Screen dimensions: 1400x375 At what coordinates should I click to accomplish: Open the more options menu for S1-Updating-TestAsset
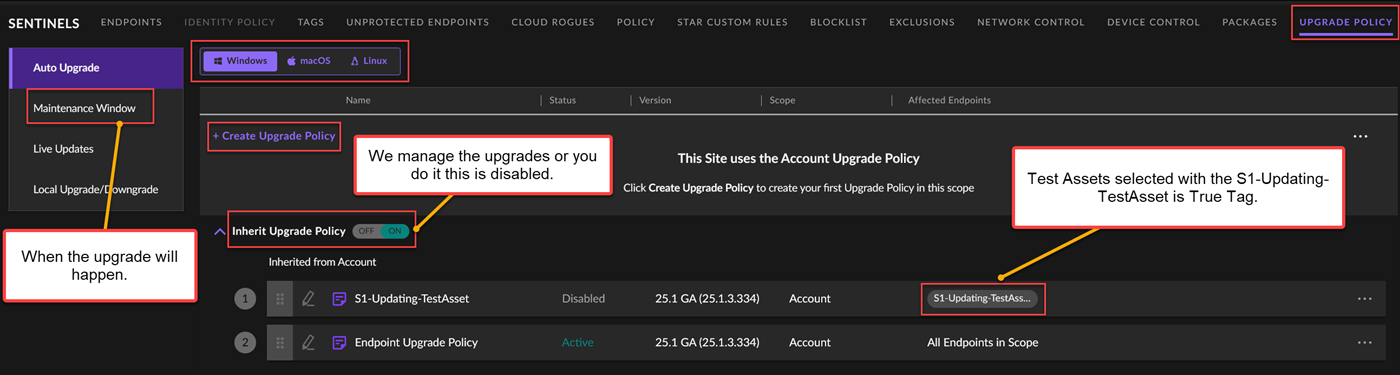coord(1365,298)
